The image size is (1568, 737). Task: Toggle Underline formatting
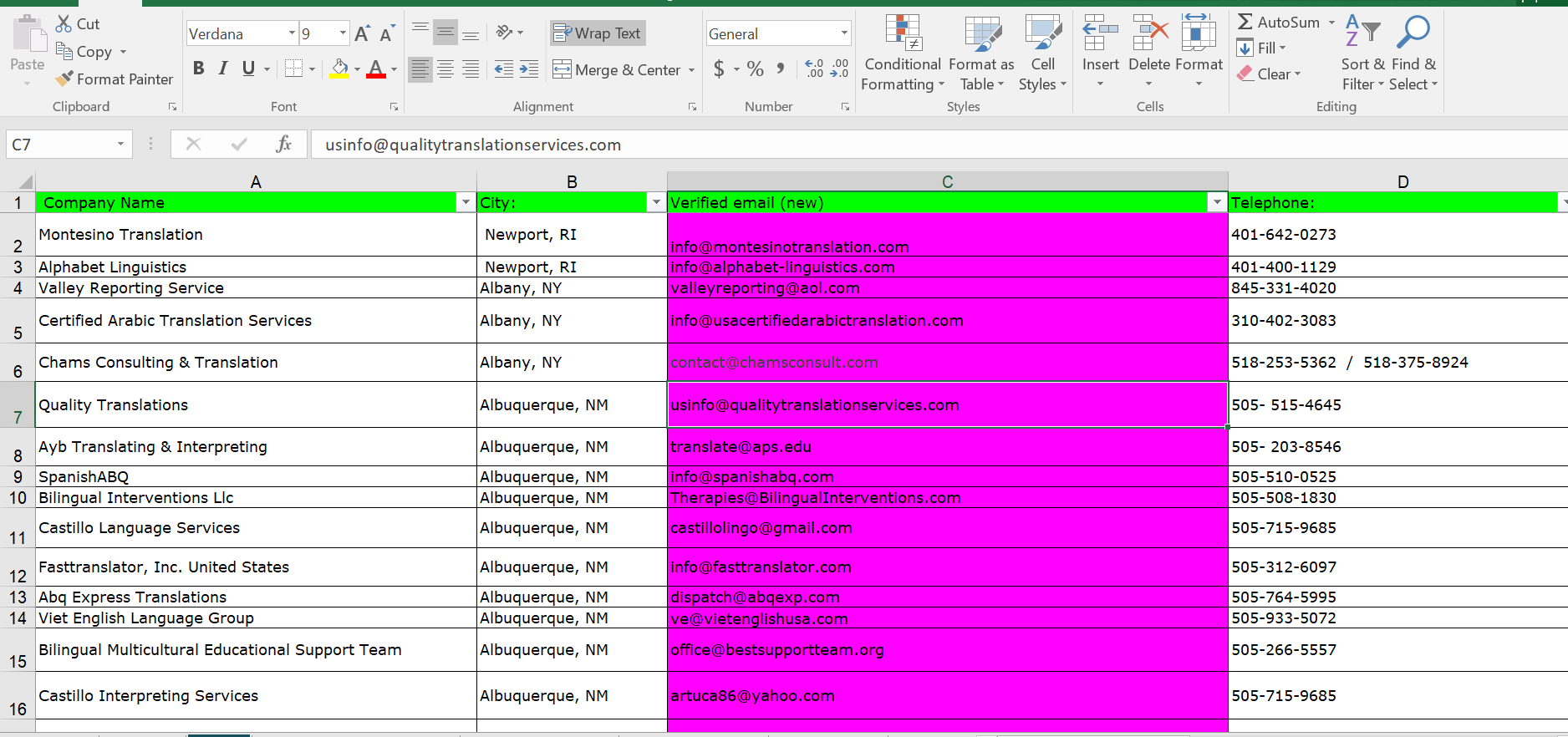(x=248, y=69)
